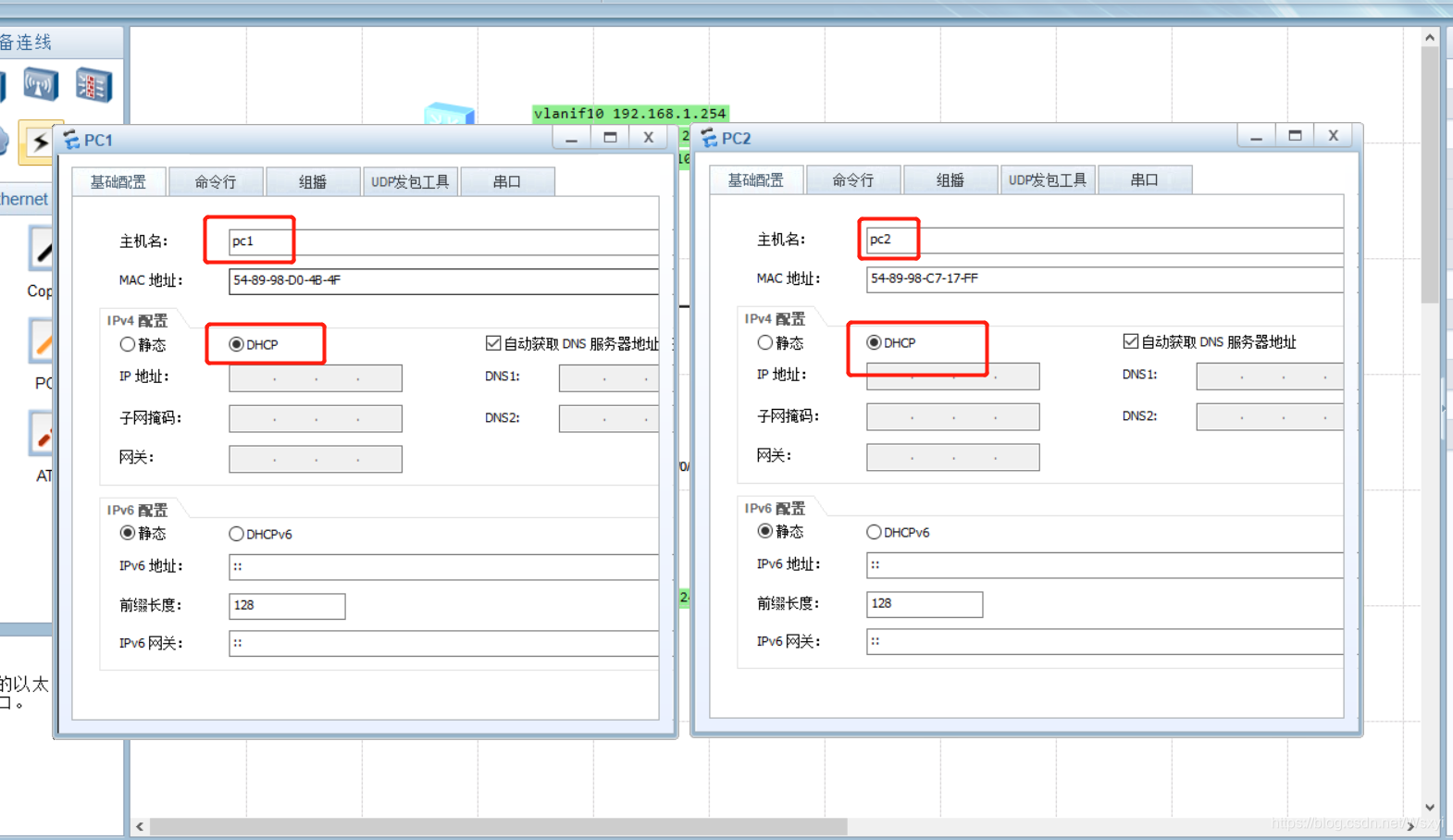1453x840 pixels.
Task: Open 基础配置 tab in PC1 window
Action: (x=118, y=181)
